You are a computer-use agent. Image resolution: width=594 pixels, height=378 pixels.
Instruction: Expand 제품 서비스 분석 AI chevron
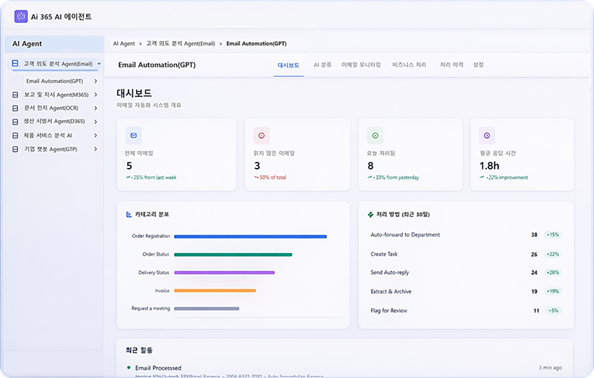[x=95, y=136]
